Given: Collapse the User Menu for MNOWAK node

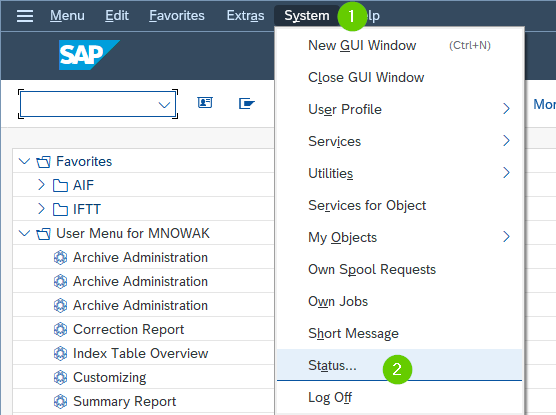Looking at the screenshot, I should tap(24, 233).
